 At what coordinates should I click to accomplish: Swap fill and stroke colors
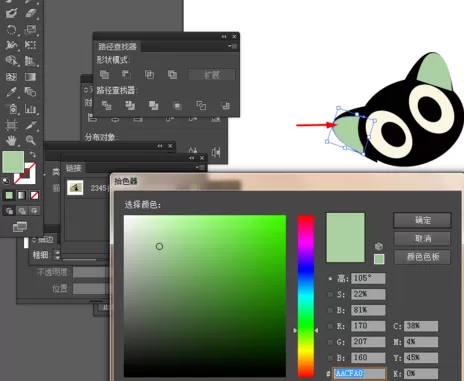click(x=33, y=154)
